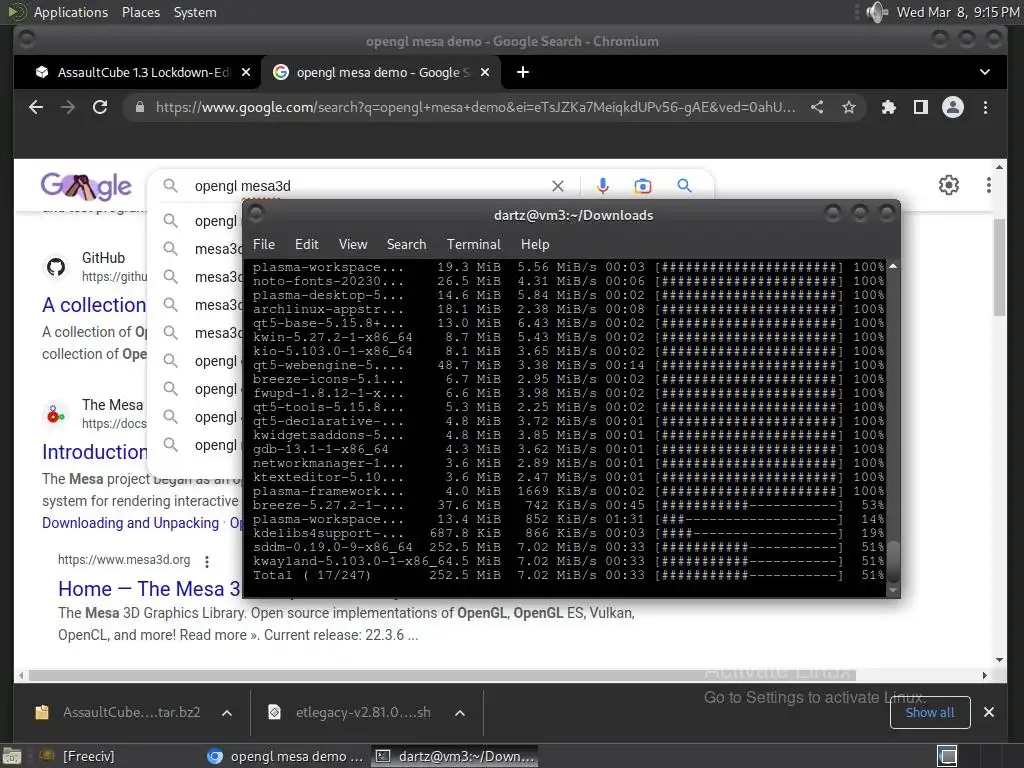The width and height of the screenshot is (1024, 768).
Task: Switch to dartz@vm3 terminal in taskbar
Action: click(x=455, y=756)
